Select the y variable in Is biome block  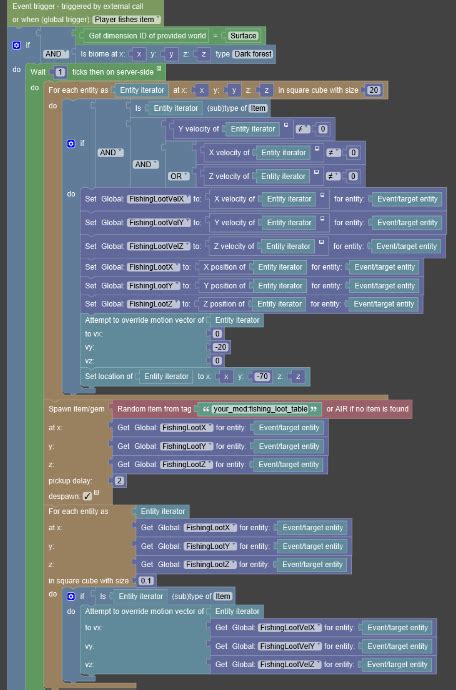(171, 54)
